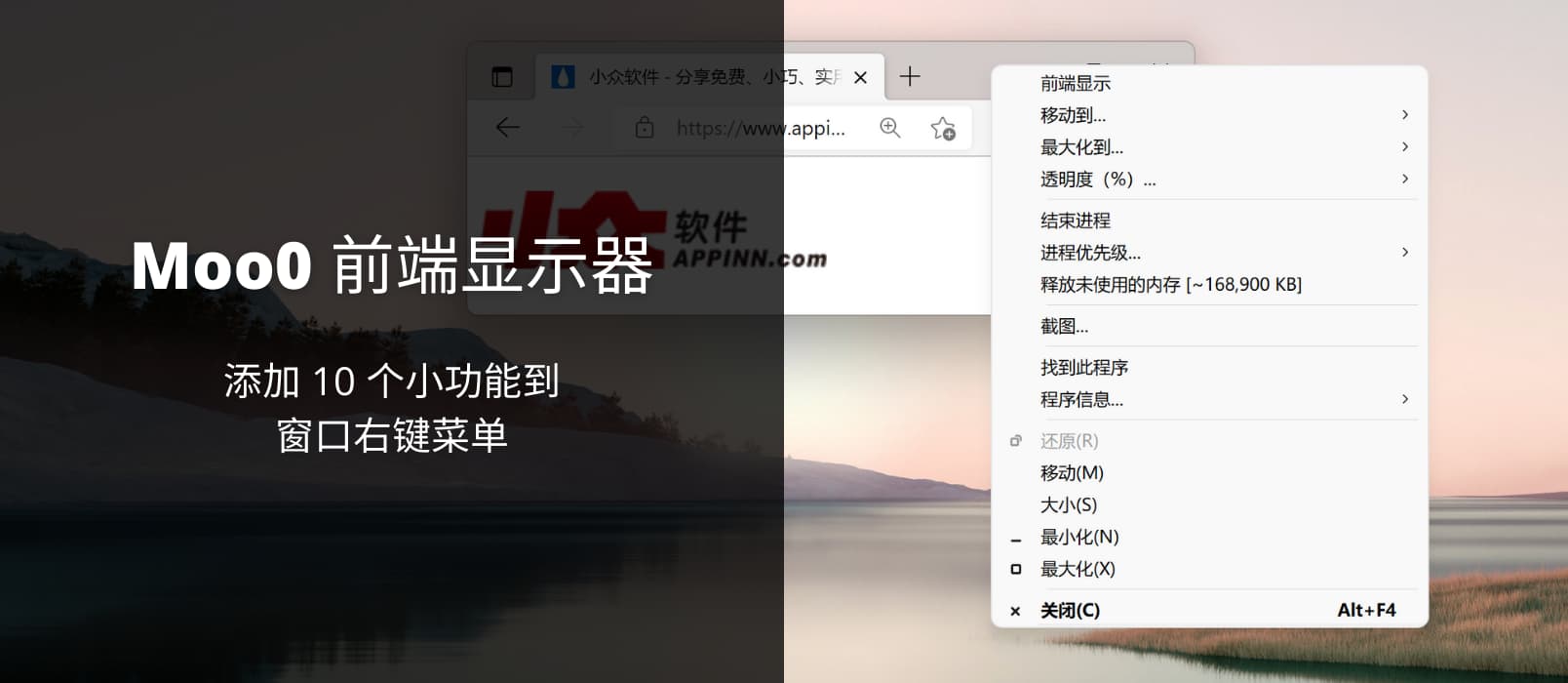The height and width of the screenshot is (683, 1568).
Task: Select 最大化(X) menu entry
Action: click(1209, 570)
